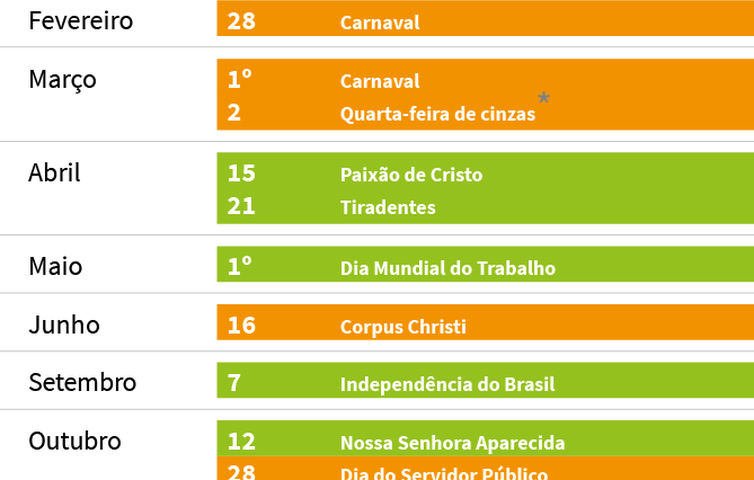This screenshot has height=480, width=754.
Task: Select the Junho month label
Action: (x=64, y=325)
